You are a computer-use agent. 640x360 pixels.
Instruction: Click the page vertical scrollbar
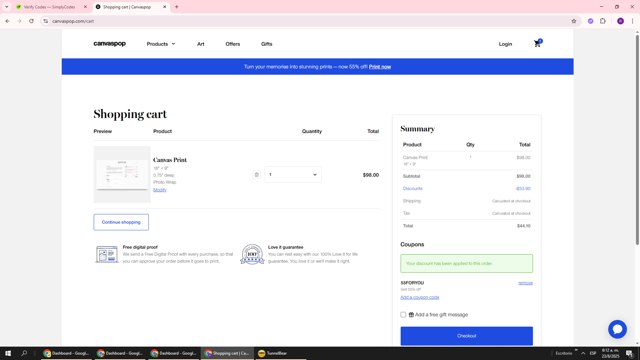click(637, 139)
